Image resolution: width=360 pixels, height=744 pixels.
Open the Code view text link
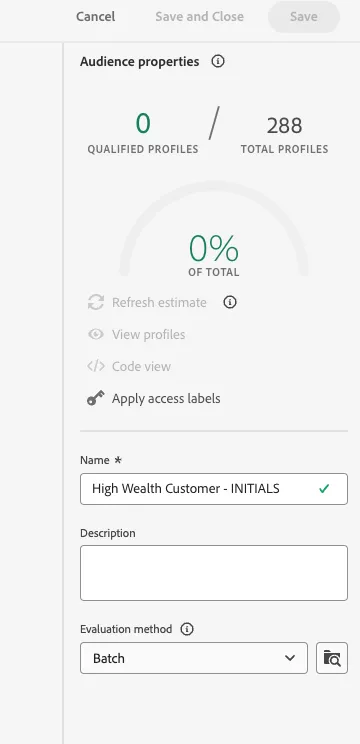point(141,366)
